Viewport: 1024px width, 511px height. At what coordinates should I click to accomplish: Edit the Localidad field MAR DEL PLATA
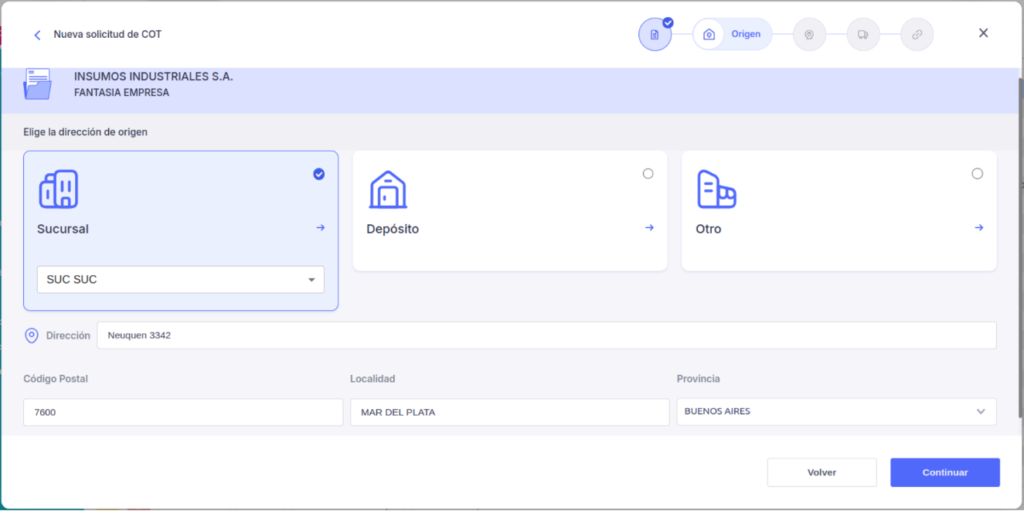coord(509,412)
